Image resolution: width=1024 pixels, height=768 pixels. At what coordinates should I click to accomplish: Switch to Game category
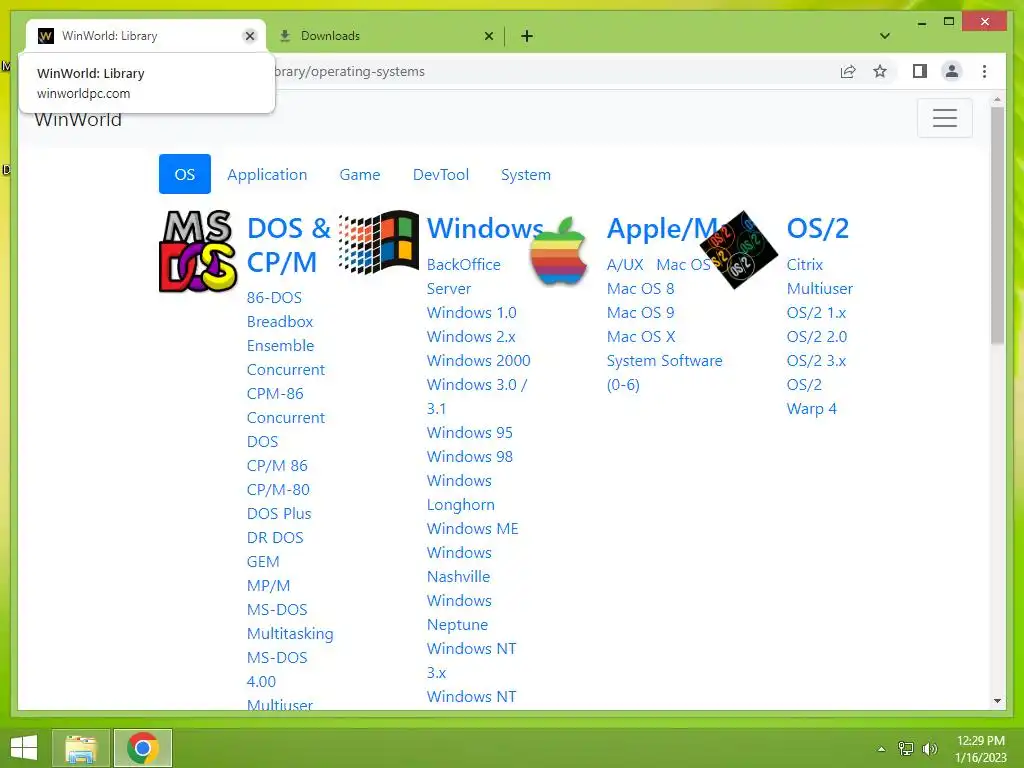coord(360,174)
